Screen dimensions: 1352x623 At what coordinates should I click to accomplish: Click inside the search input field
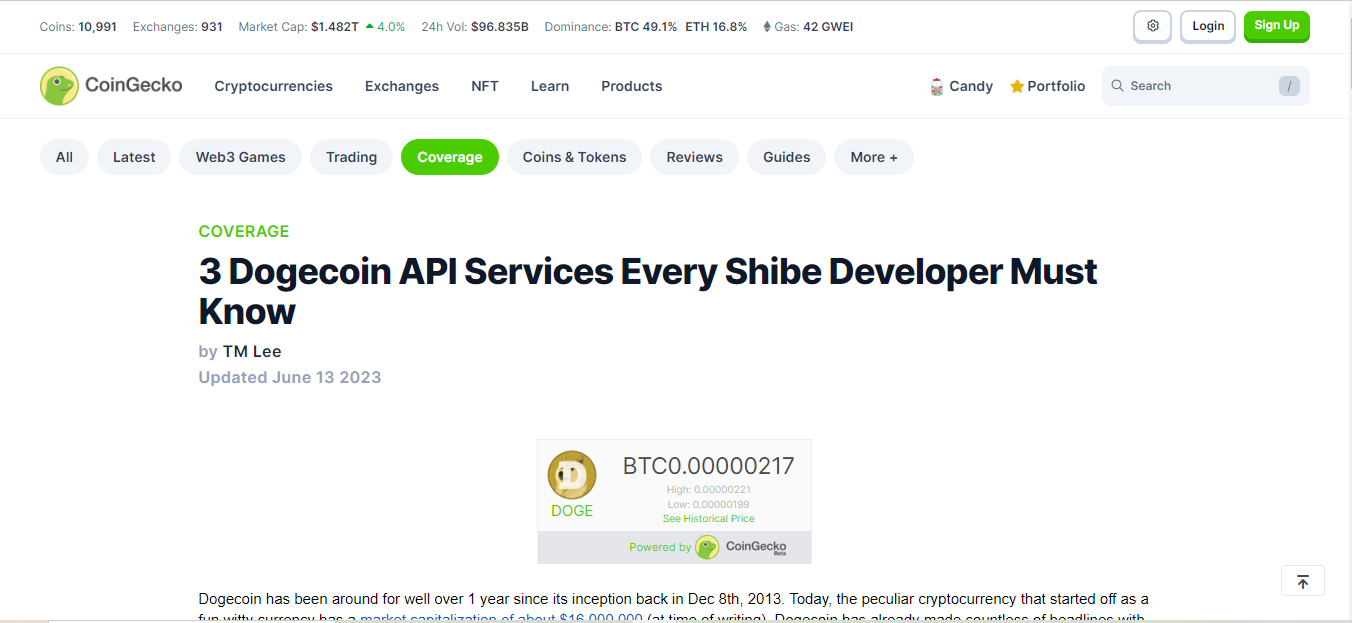[1190, 86]
